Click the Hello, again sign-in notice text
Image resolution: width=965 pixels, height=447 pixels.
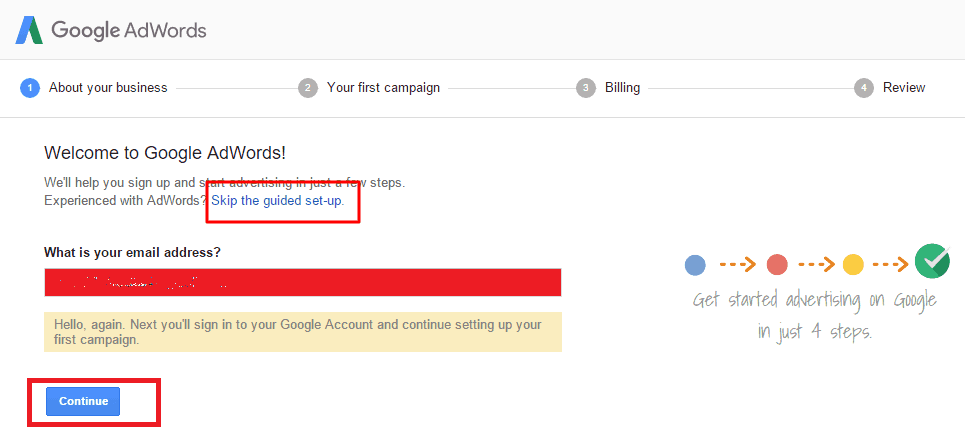tap(298, 331)
